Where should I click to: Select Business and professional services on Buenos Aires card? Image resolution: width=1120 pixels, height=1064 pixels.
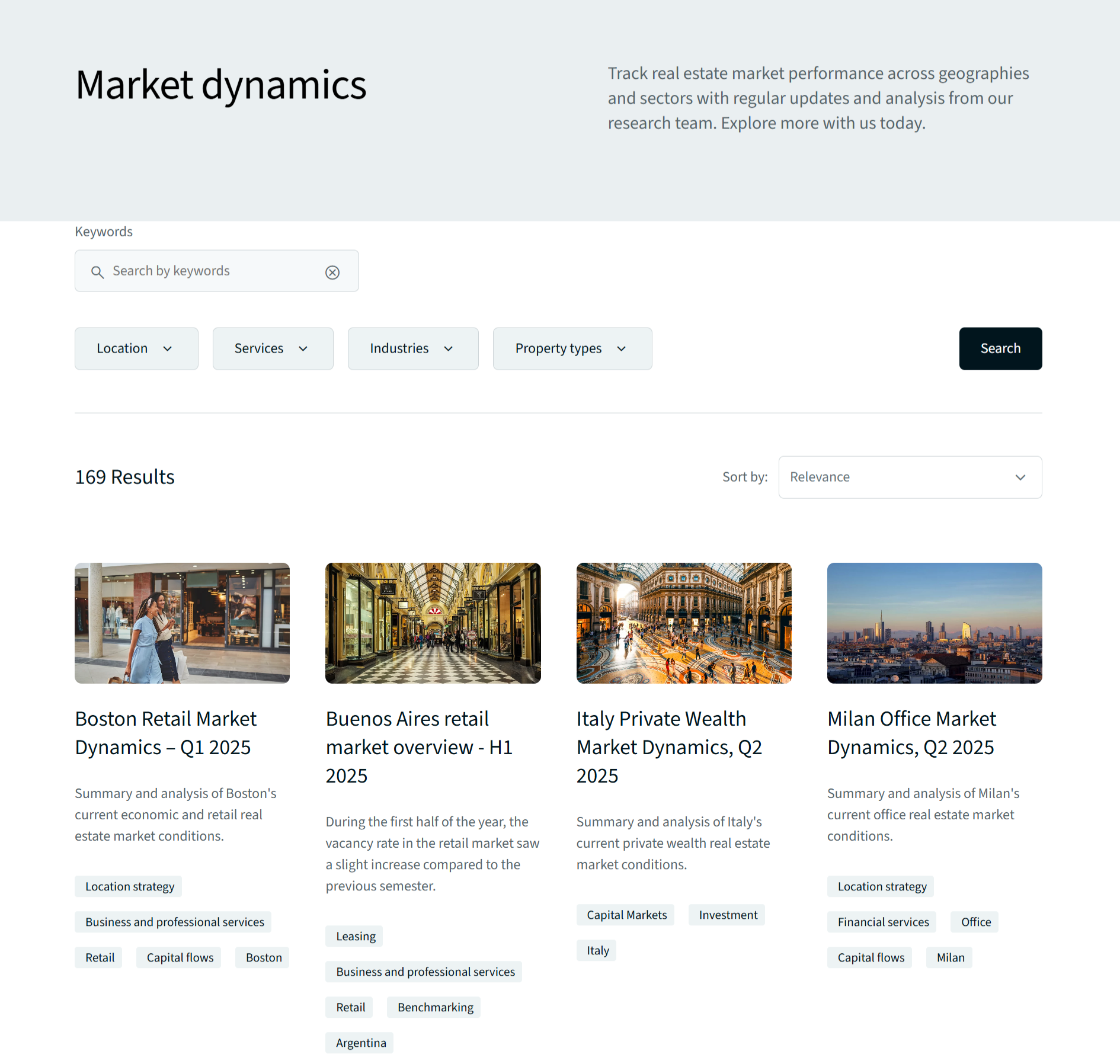click(424, 972)
